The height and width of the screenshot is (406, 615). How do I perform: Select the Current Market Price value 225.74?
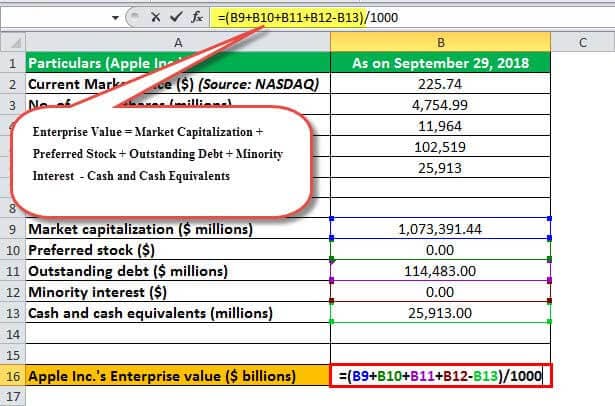click(440, 84)
